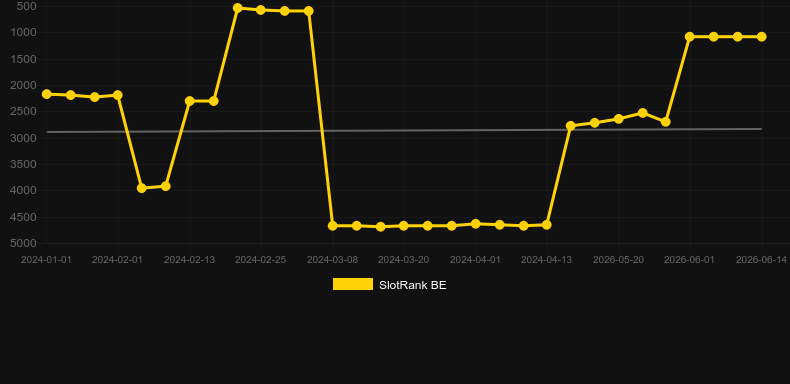Image resolution: width=790 pixels, height=384 pixels.
Task: Click the yellow SlotRank BE legend swatch
Action: point(353,284)
